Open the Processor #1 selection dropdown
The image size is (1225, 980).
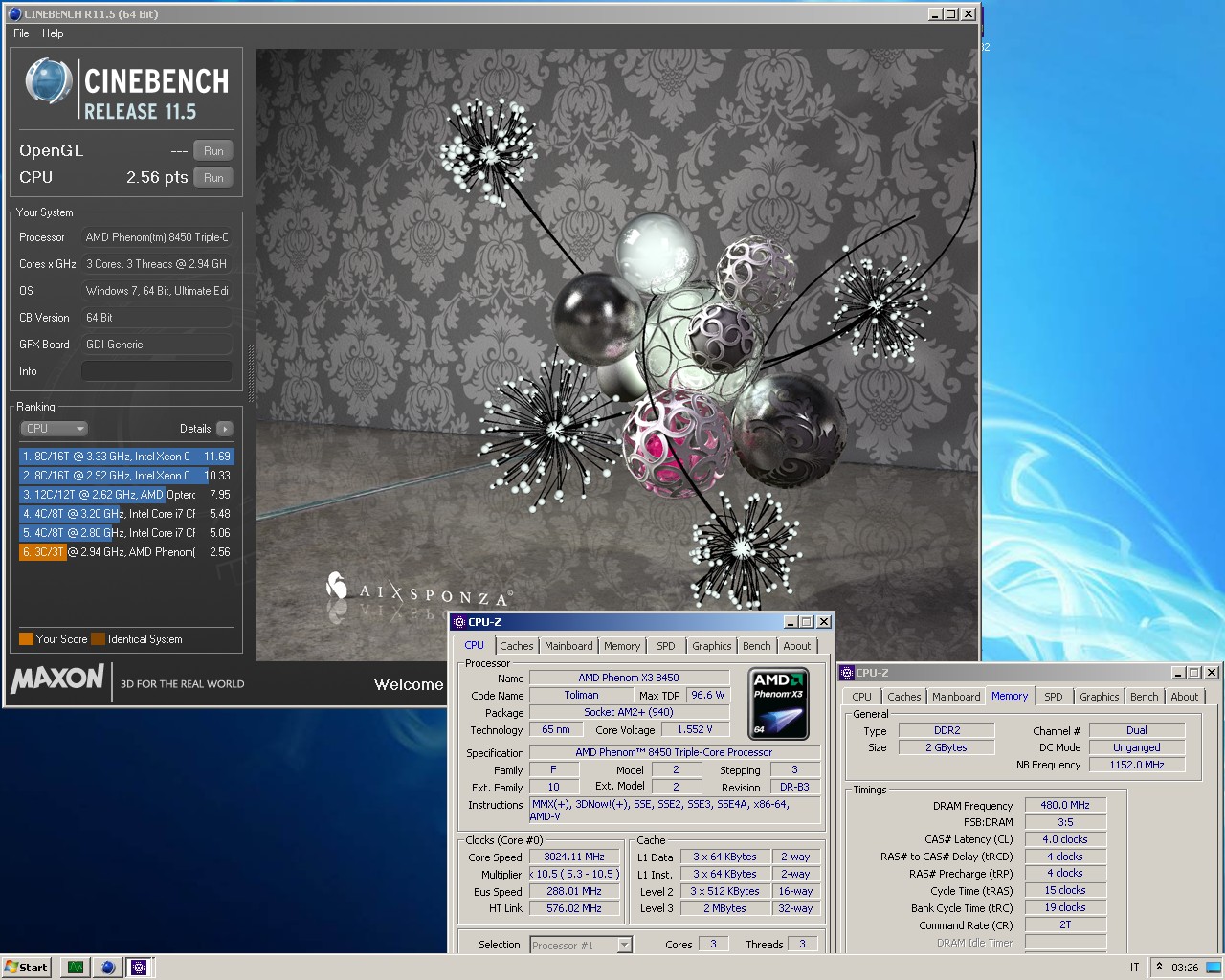point(581,945)
